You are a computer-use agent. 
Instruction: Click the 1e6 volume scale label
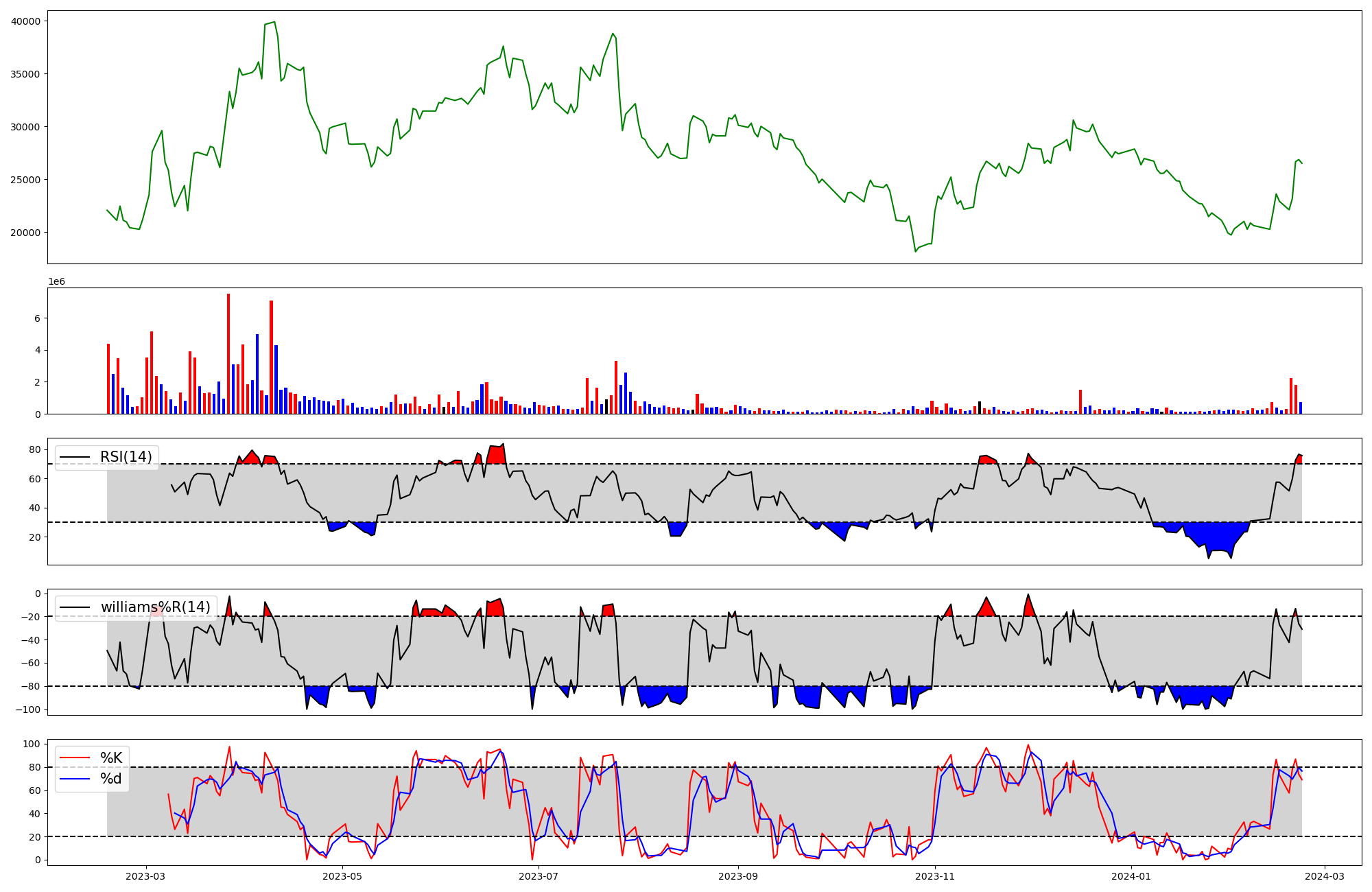[56, 282]
